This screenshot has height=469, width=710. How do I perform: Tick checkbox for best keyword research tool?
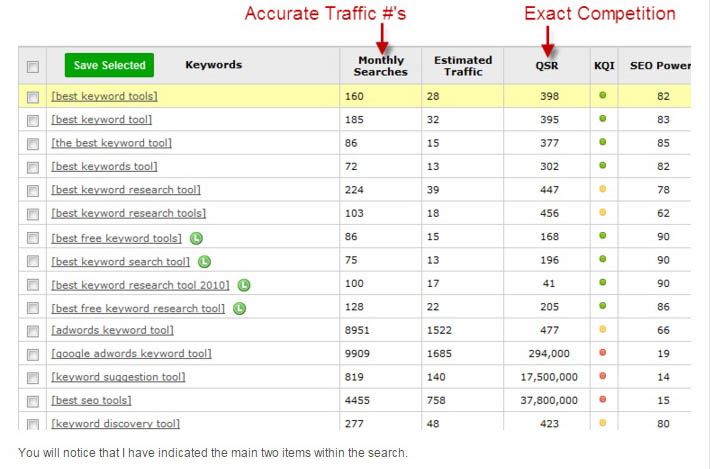click(x=33, y=191)
